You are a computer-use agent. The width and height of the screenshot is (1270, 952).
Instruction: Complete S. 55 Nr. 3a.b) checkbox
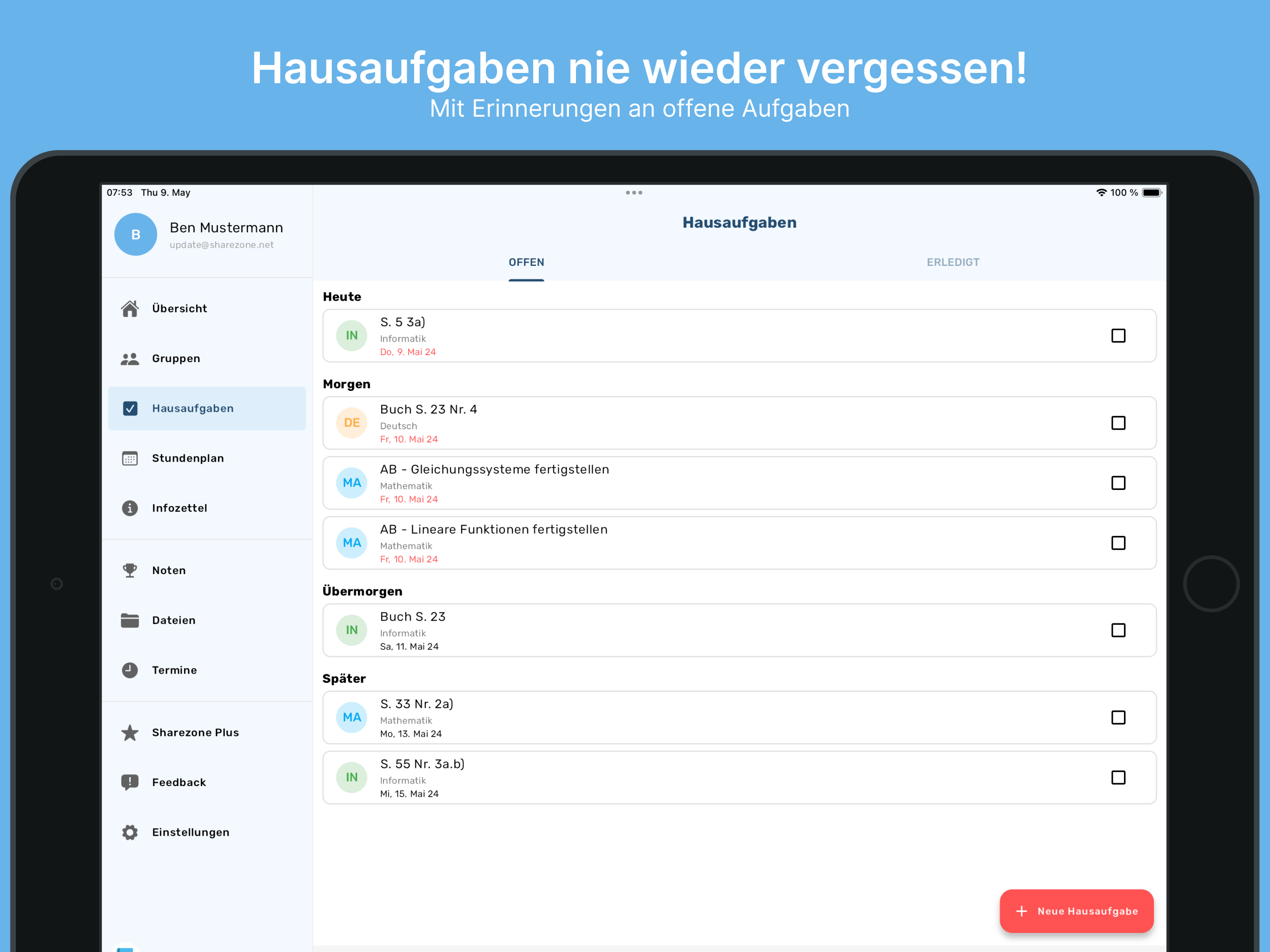[x=1118, y=777]
